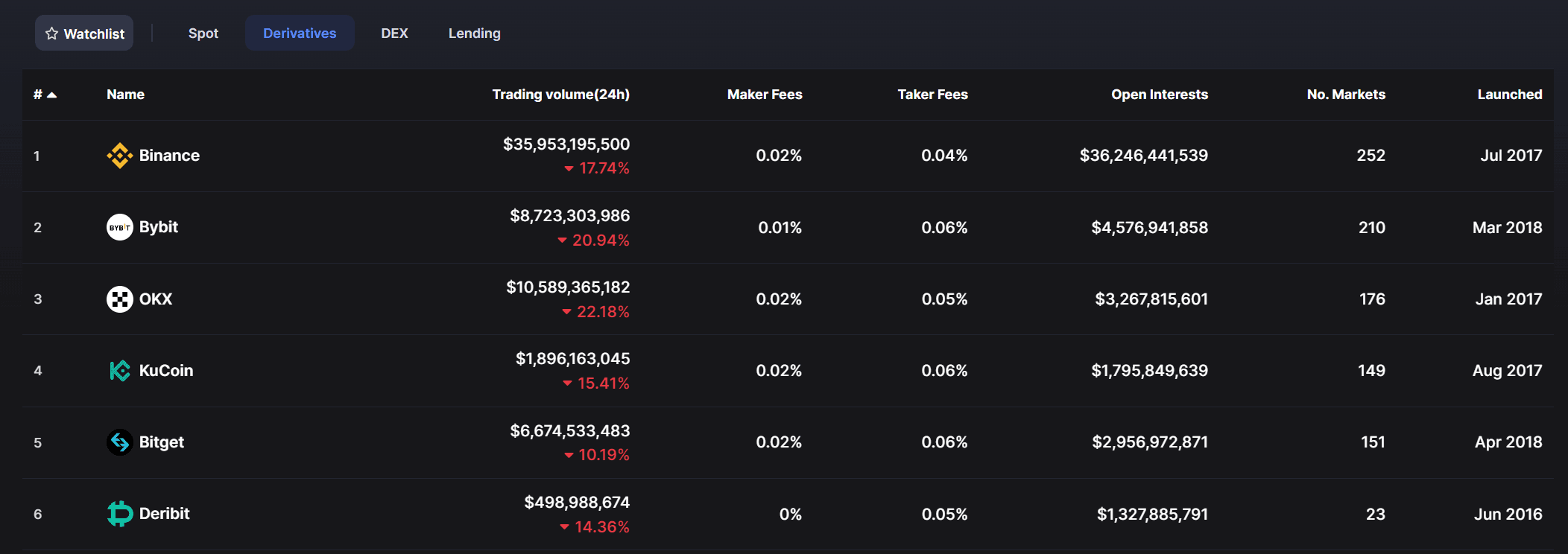Click Deribit markets count 23
The width and height of the screenshot is (1568, 554).
pyautogui.click(x=1376, y=515)
